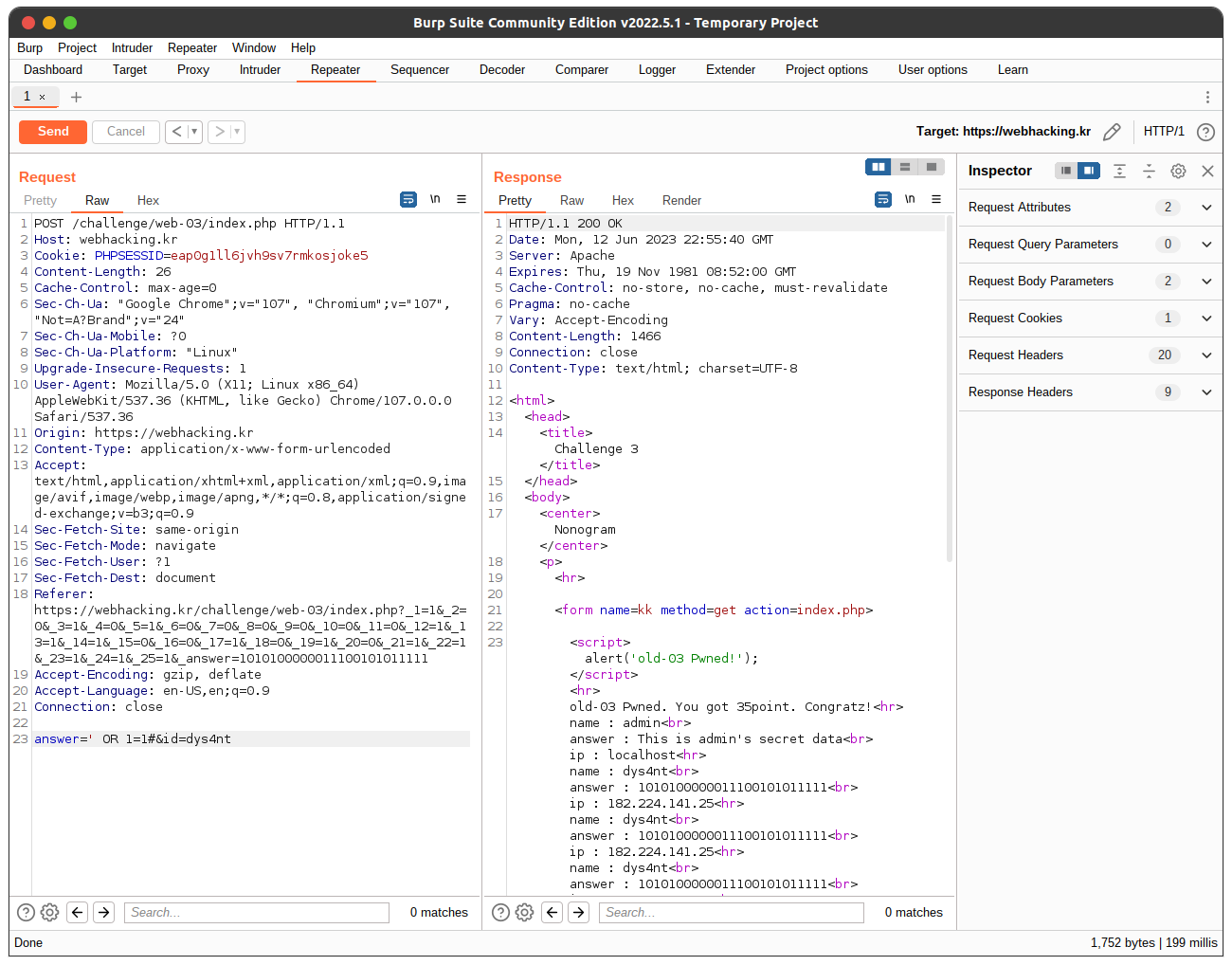Dock Inspector panel to the right
Image resolution: width=1232 pixels, height=965 pixels.
(1089, 171)
